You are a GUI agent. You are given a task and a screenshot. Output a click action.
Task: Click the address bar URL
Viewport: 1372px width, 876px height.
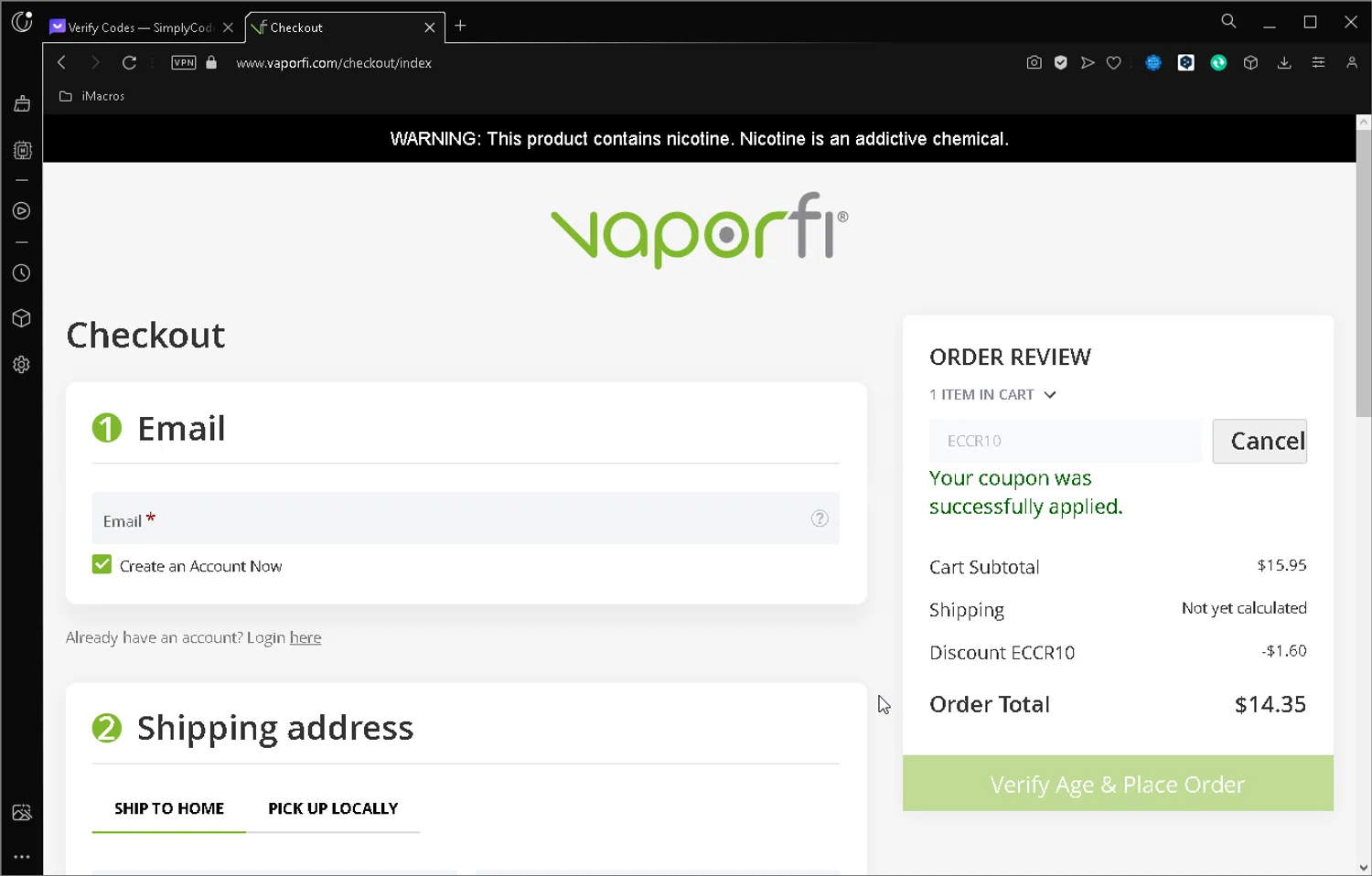click(334, 63)
